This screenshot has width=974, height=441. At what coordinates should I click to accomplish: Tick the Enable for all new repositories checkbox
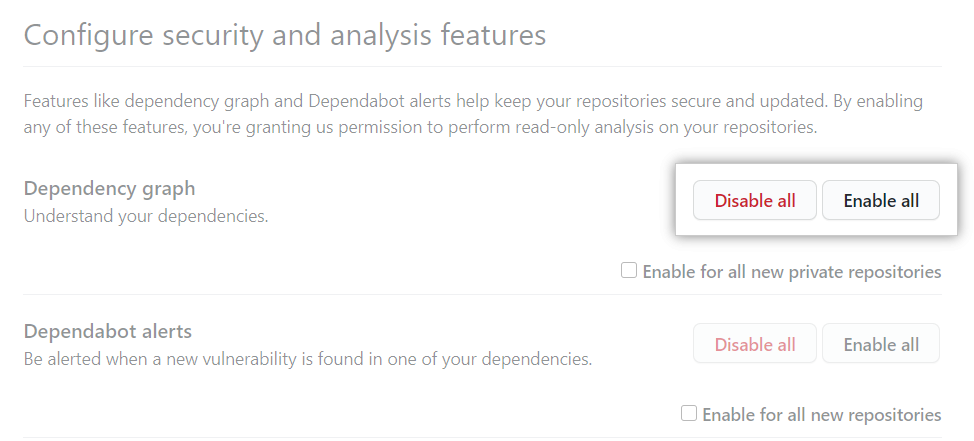point(689,413)
